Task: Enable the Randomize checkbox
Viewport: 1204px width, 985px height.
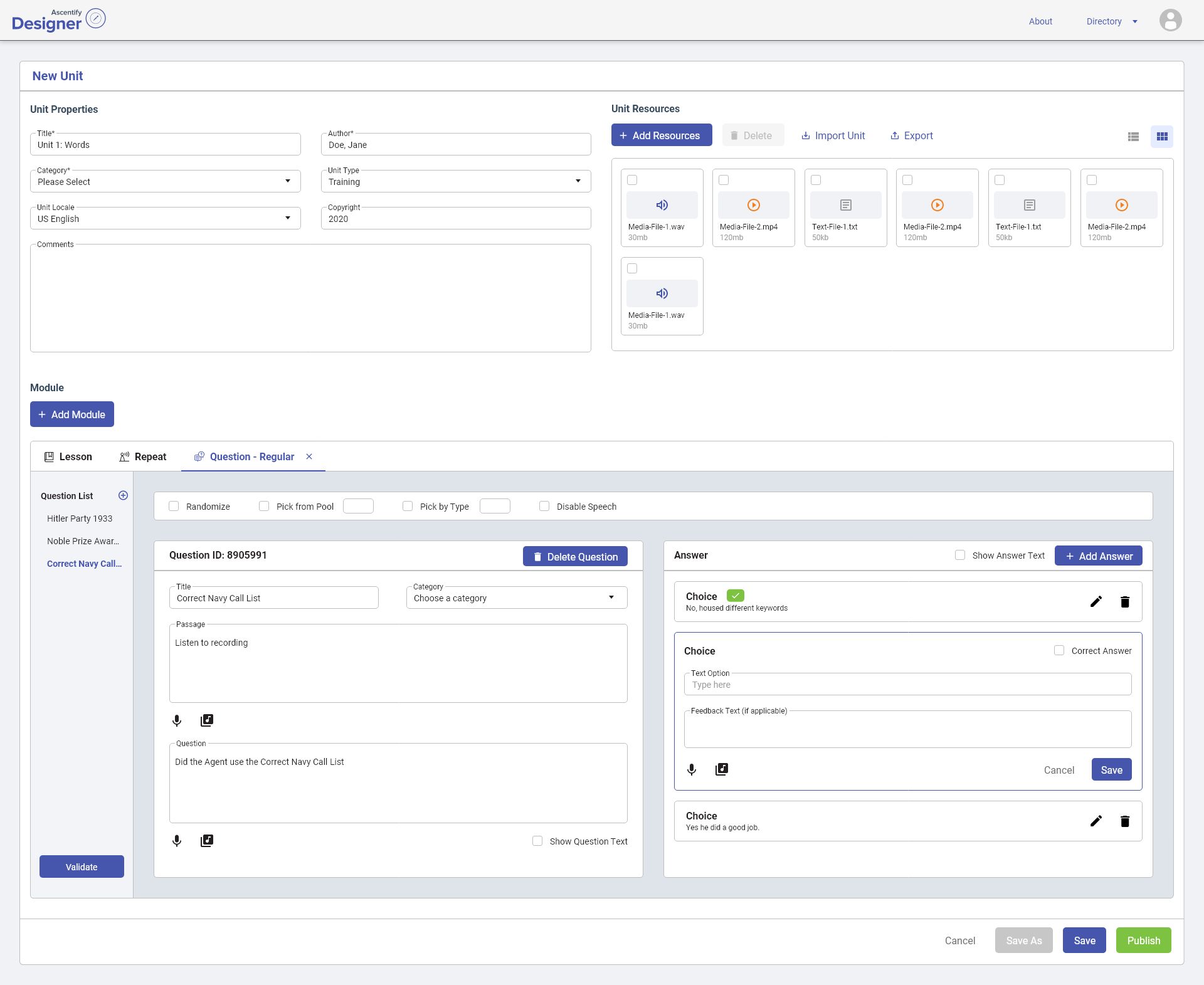Action: point(174,506)
